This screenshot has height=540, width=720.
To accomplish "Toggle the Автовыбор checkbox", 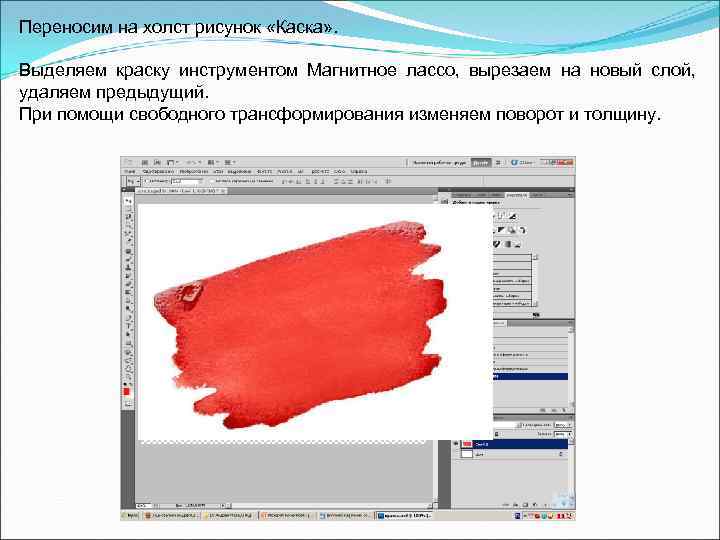I will (x=147, y=181).
